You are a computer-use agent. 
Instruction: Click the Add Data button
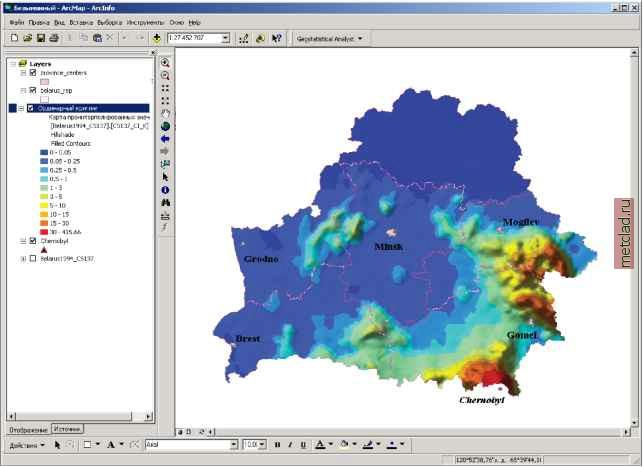pos(157,38)
